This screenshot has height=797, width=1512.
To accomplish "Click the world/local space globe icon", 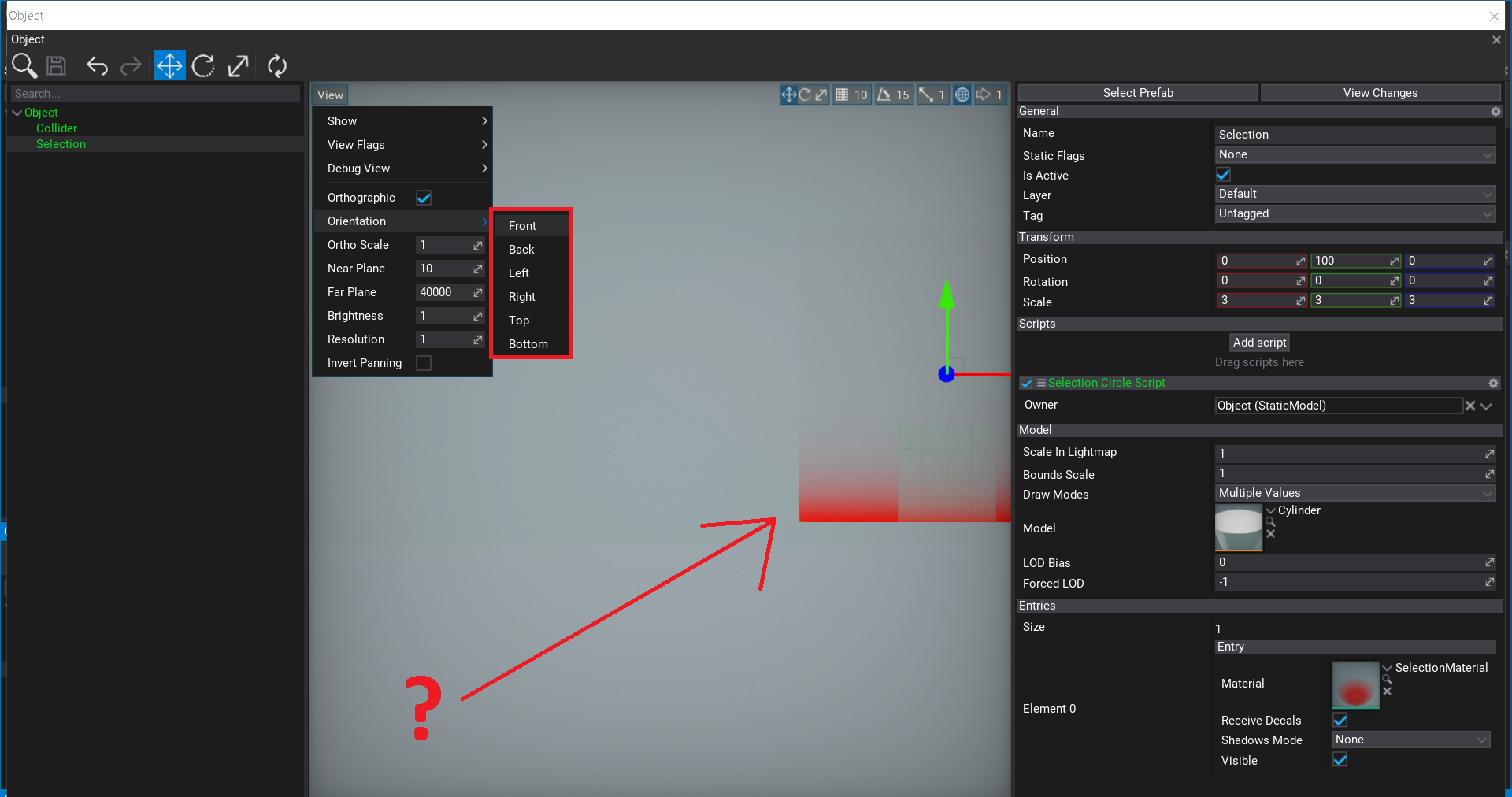I will pos(962,95).
